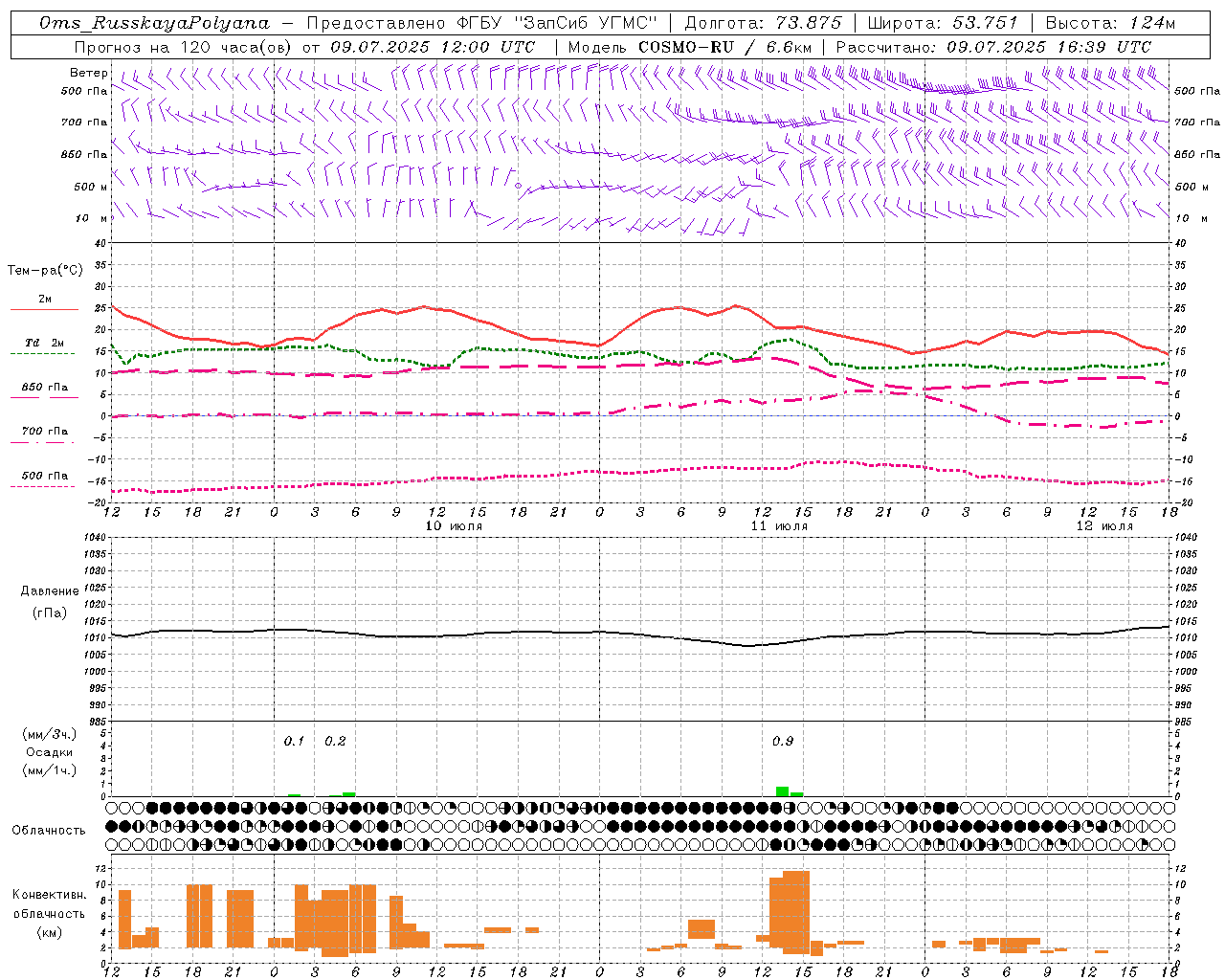
Task: Click the '10 июля' date label
Action: (454, 526)
